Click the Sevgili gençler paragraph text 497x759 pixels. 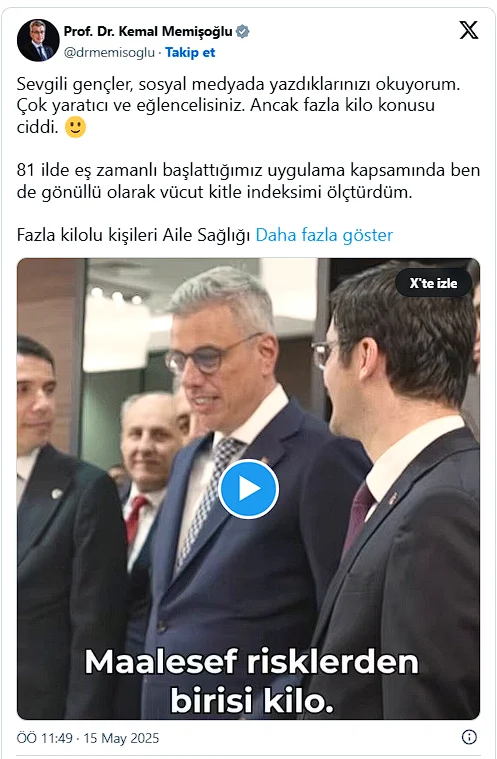click(239, 106)
